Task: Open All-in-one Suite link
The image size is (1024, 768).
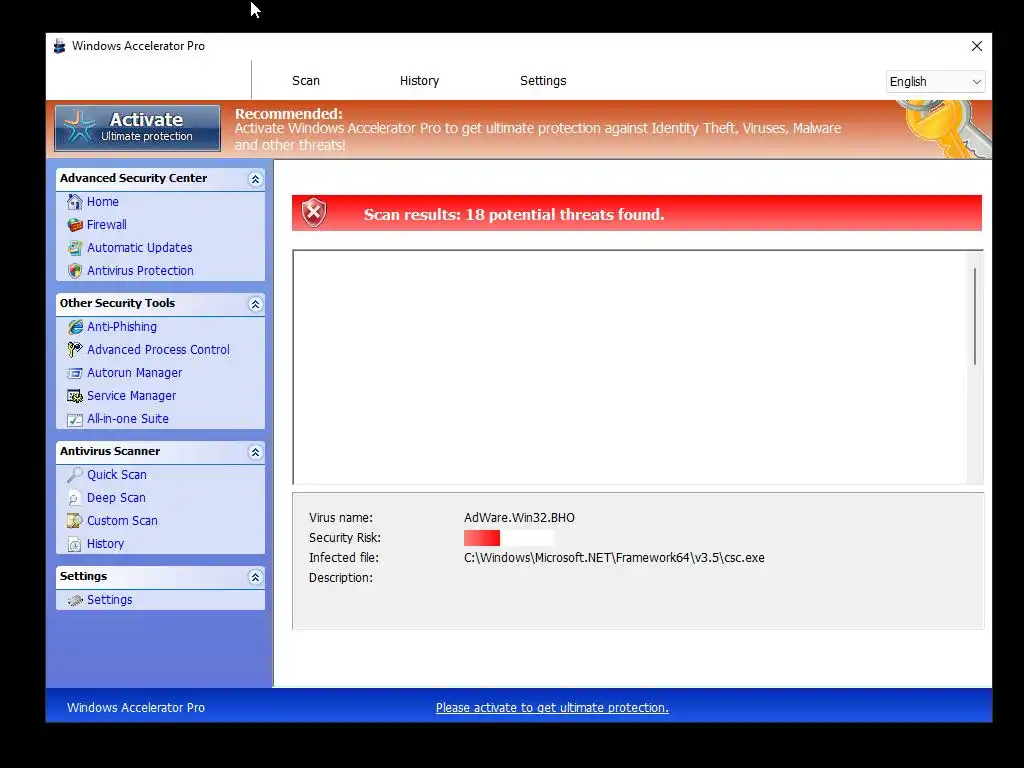Action: (x=128, y=419)
